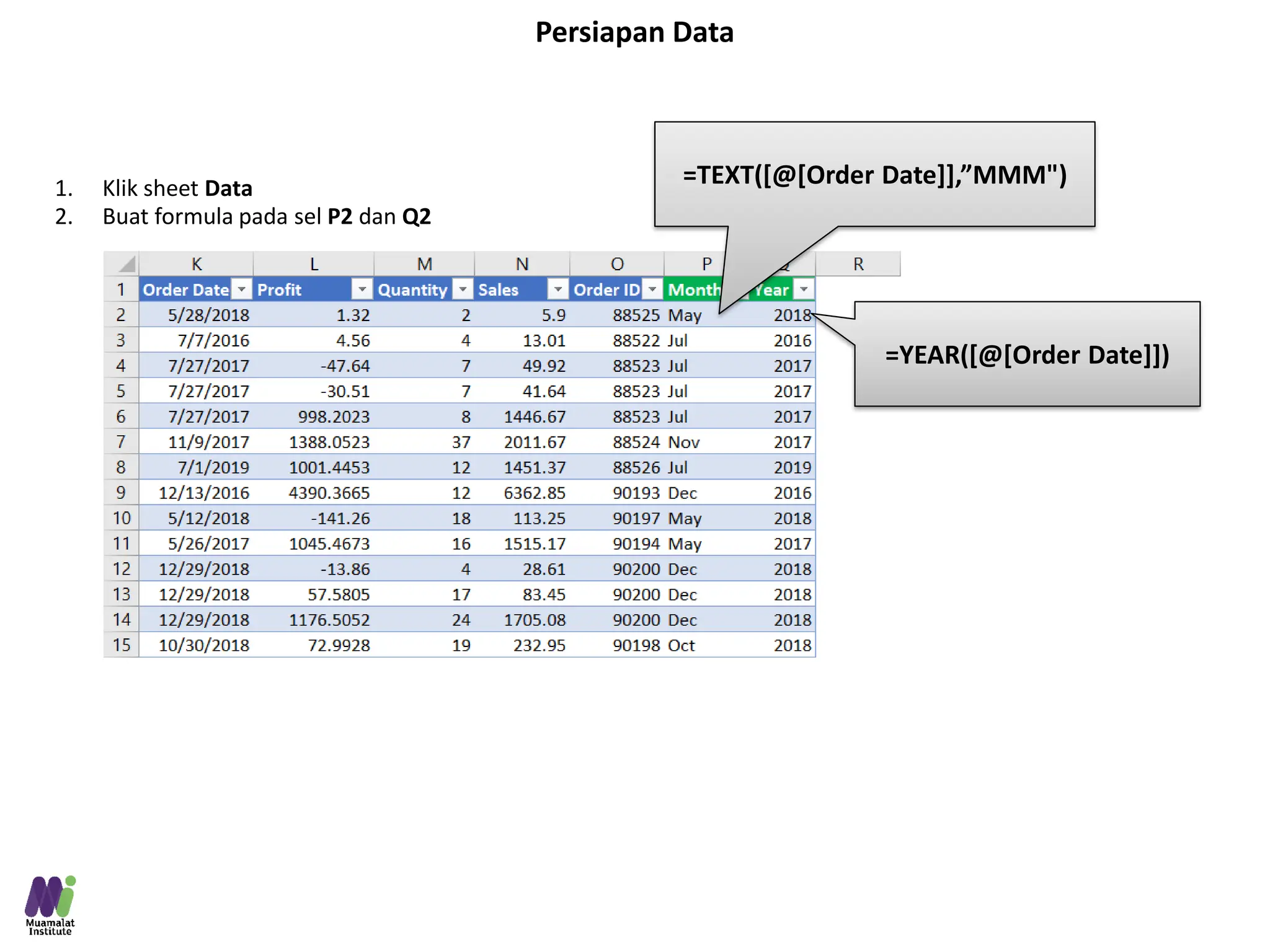Select cell with date 5/28/2018
Viewport: 1270px width, 952px height.
(196, 315)
